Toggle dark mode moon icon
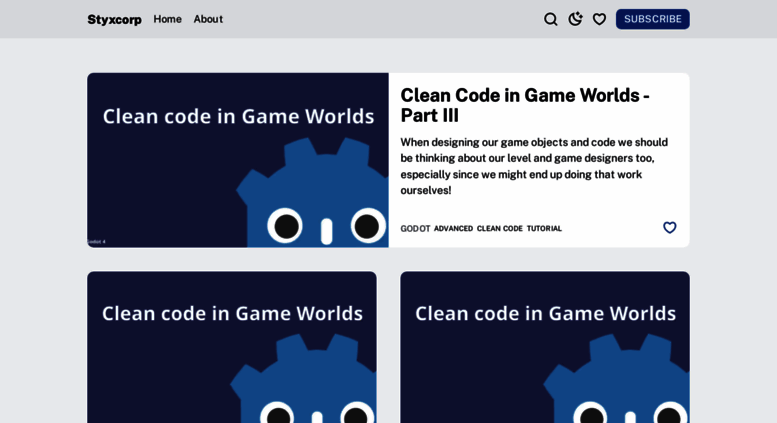The width and height of the screenshot is (777, 423). click(575, 19)
